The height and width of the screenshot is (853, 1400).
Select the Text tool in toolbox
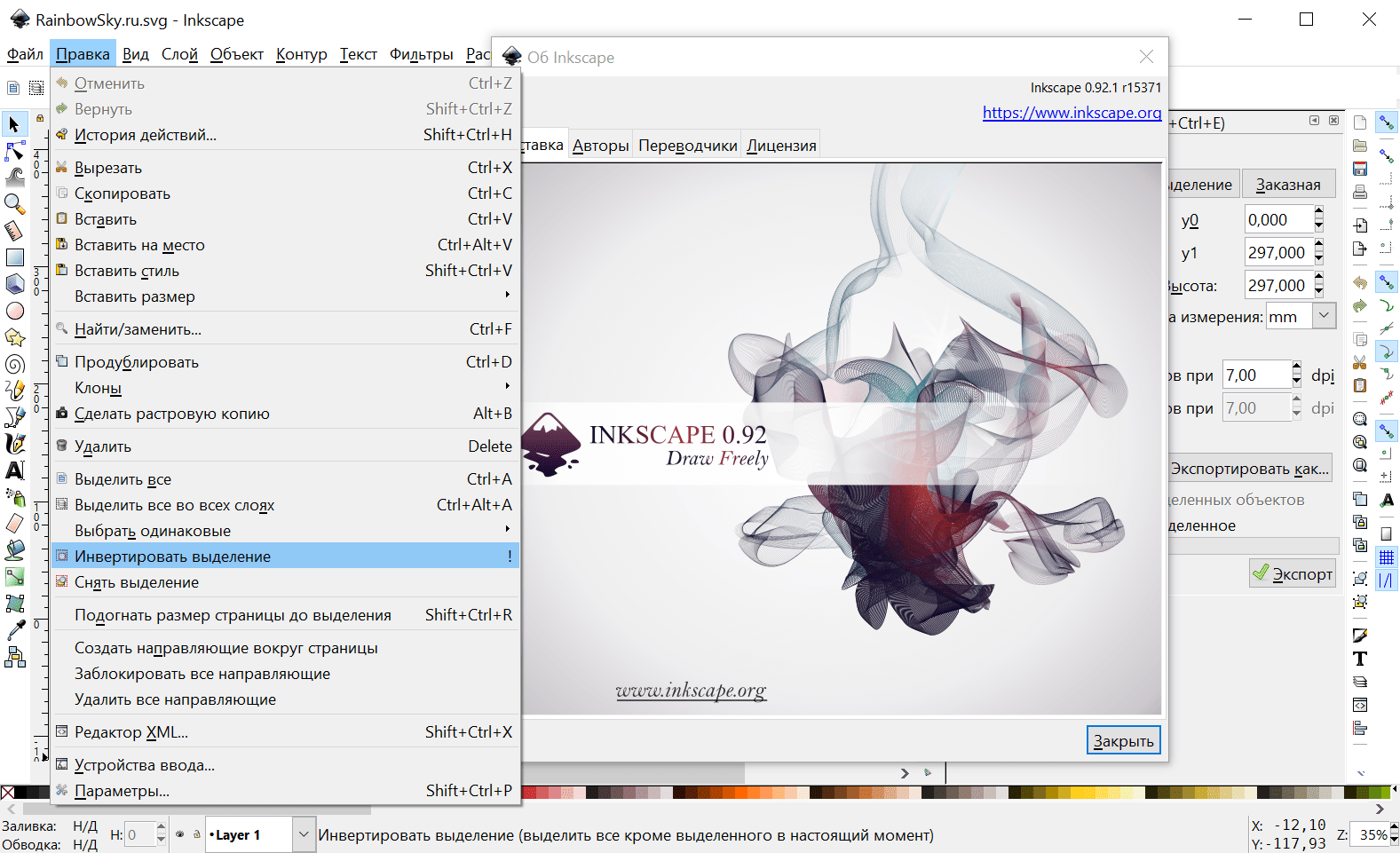[14, 470]
